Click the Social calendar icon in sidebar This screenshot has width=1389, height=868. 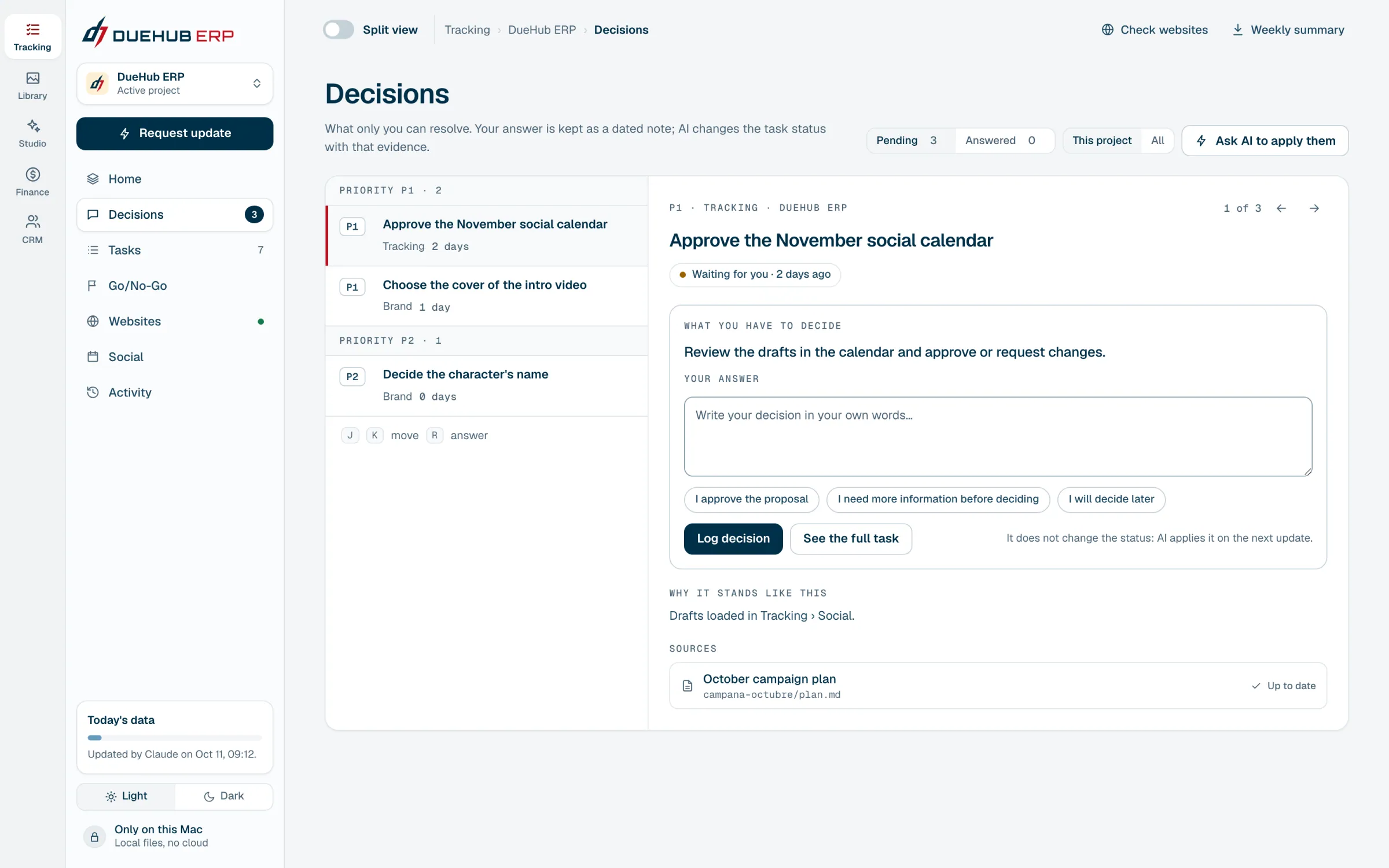click(93, 357)
